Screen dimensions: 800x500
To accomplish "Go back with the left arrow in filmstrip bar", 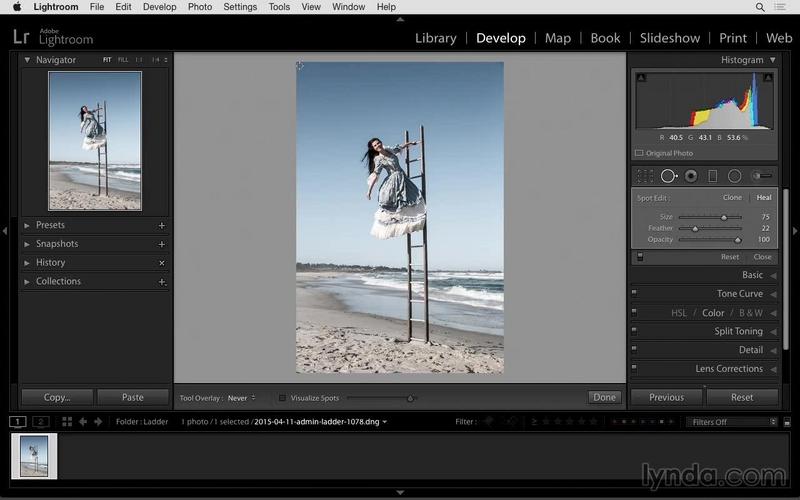I will [x=83, y=421].
